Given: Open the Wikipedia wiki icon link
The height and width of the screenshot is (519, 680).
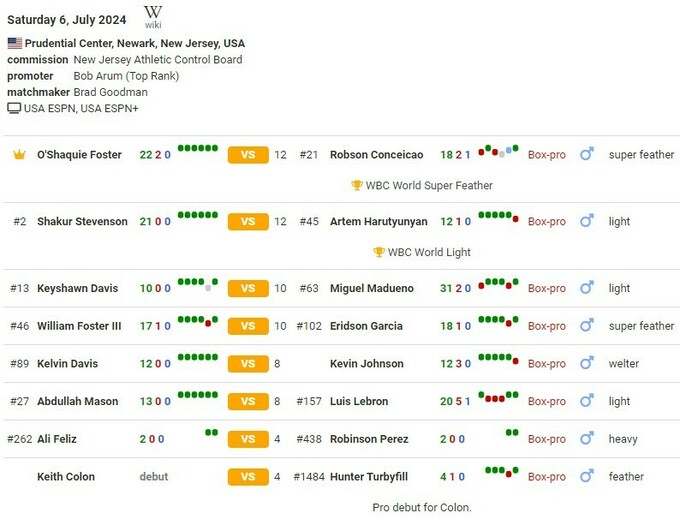Looking at the screenshot, I should (153, 16).
